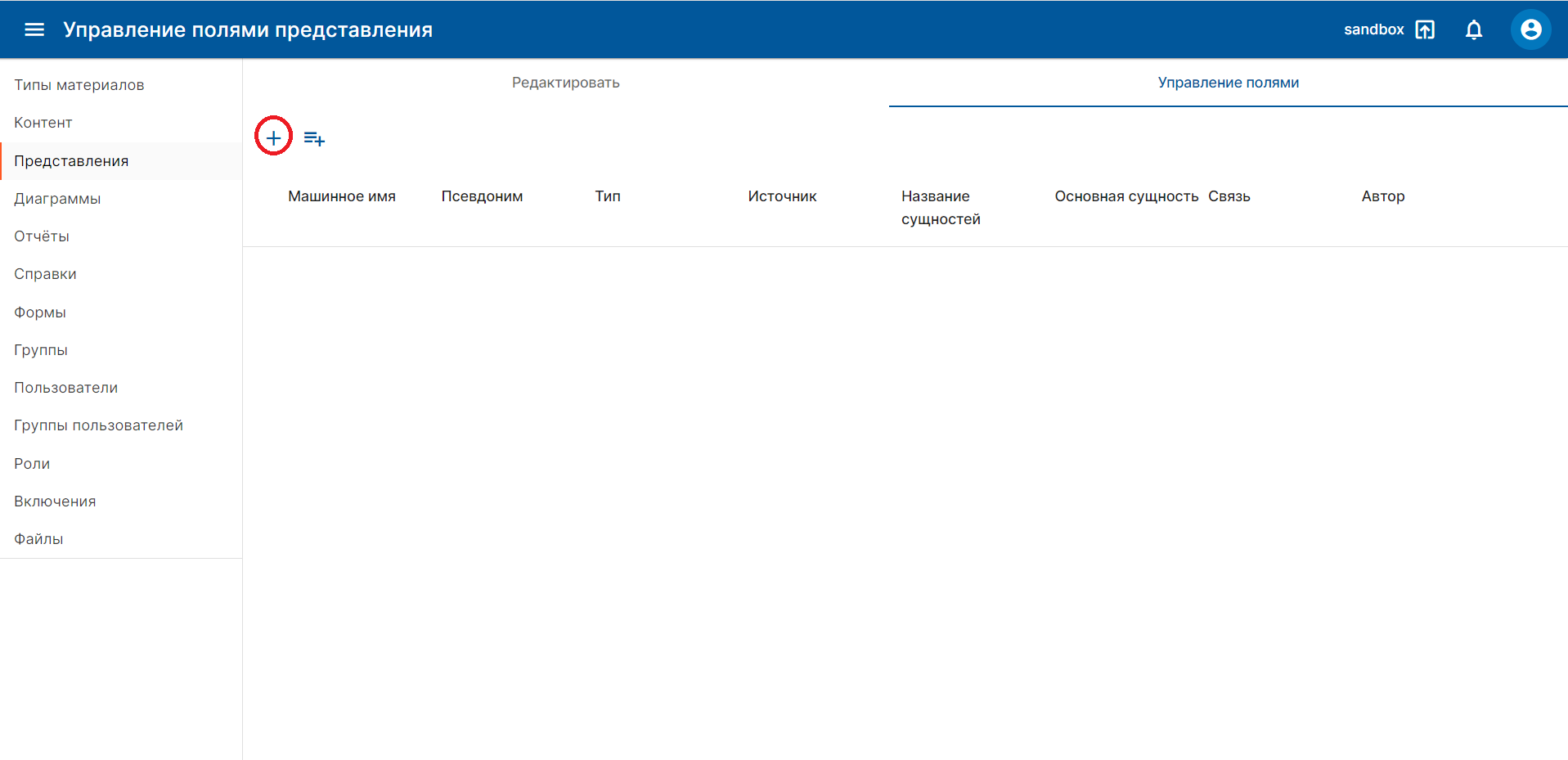
Task: Click the add multiple fields list icon
Action: [314, 139]
